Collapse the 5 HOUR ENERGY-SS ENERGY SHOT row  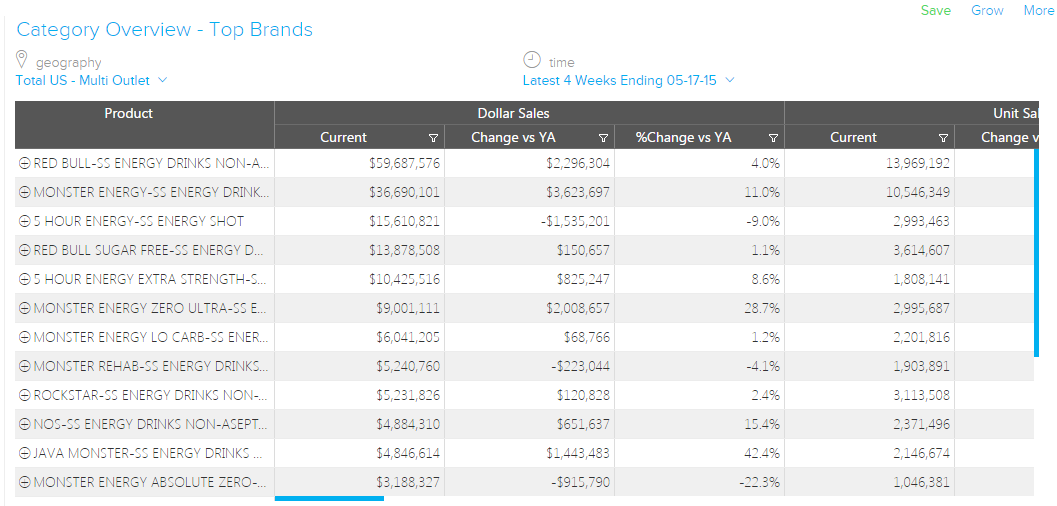coord(25,221)
